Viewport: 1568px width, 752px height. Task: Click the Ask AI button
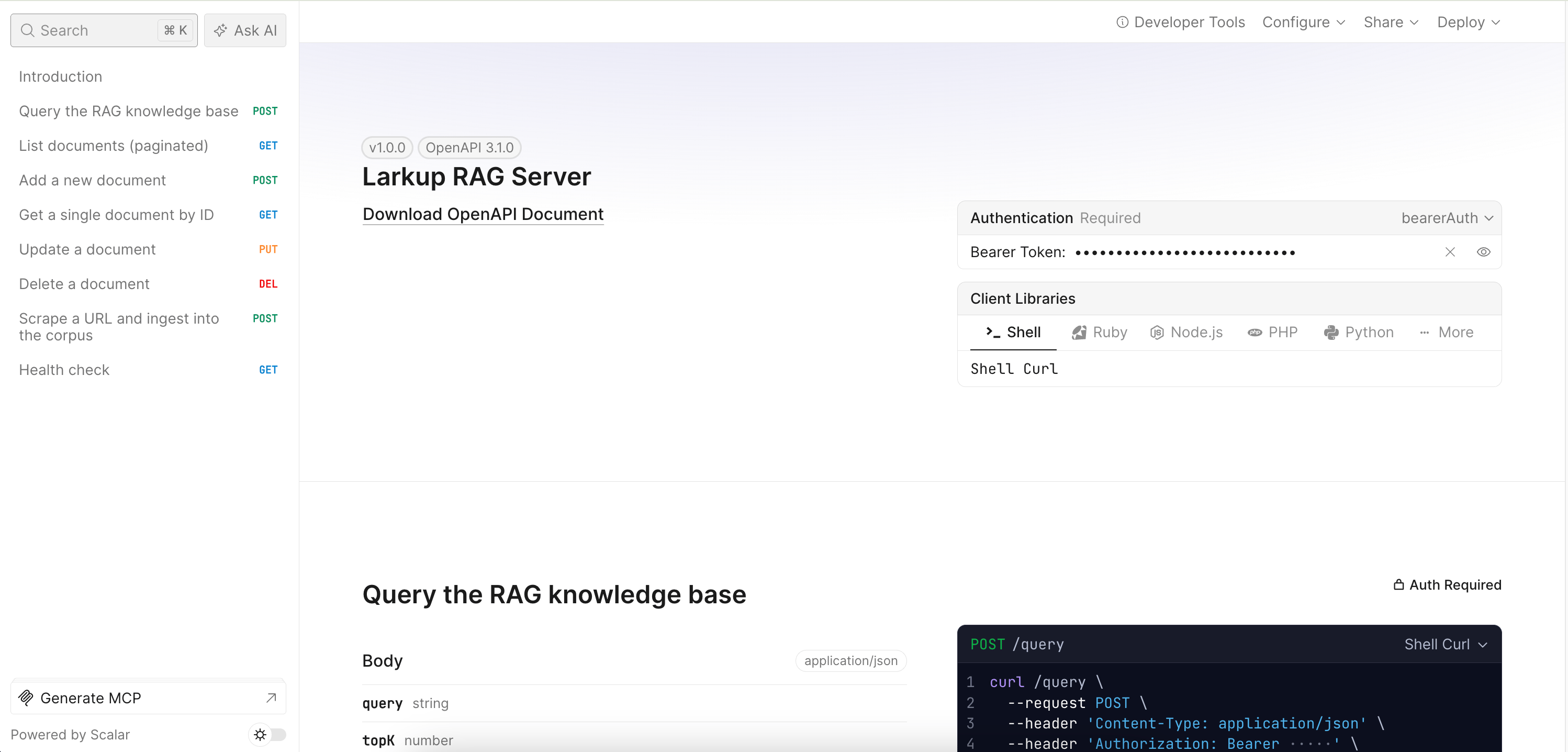[x=245, y=30]
